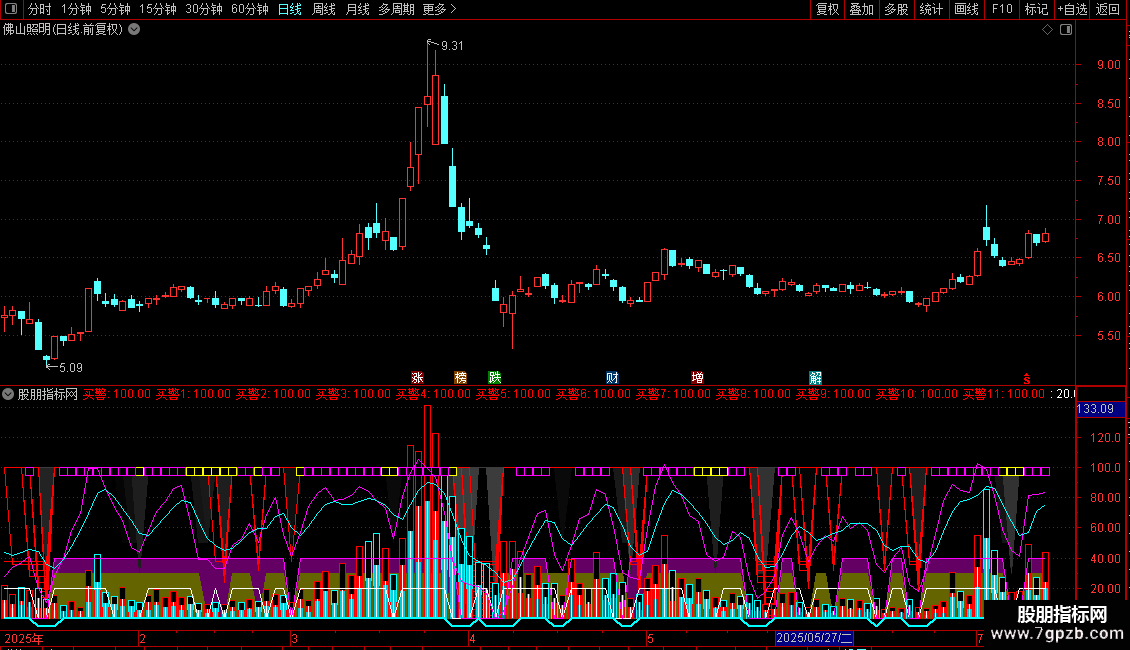Click the 买警: 100.00 indicator value
Viewport: 1130px width, 650px height.
click(117, 394)
